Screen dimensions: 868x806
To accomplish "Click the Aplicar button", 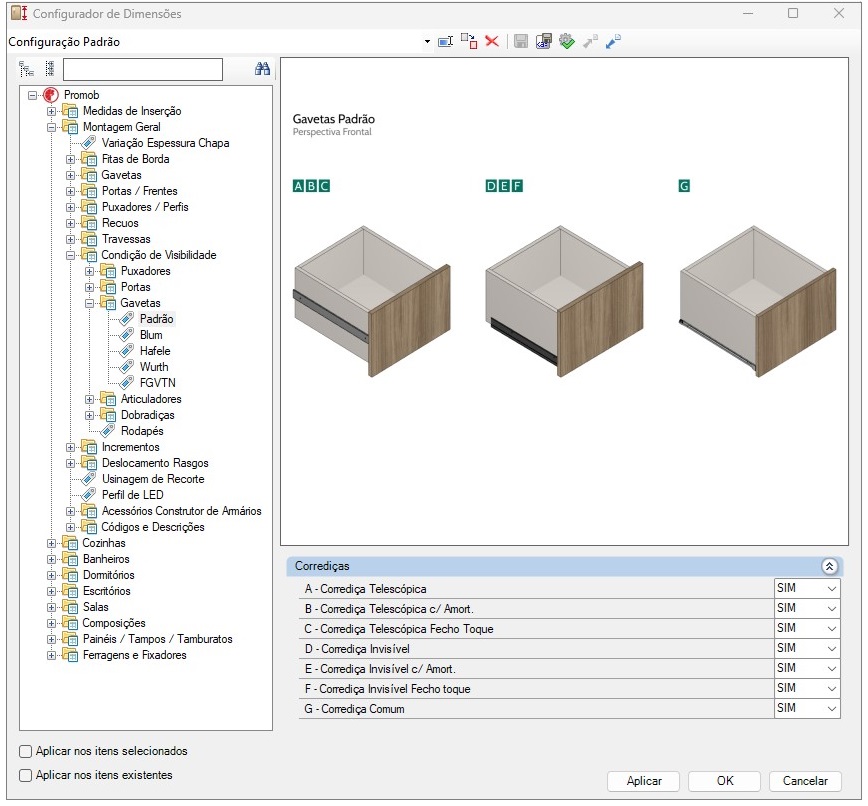I will pyautogui.click(x=643, y=781).
